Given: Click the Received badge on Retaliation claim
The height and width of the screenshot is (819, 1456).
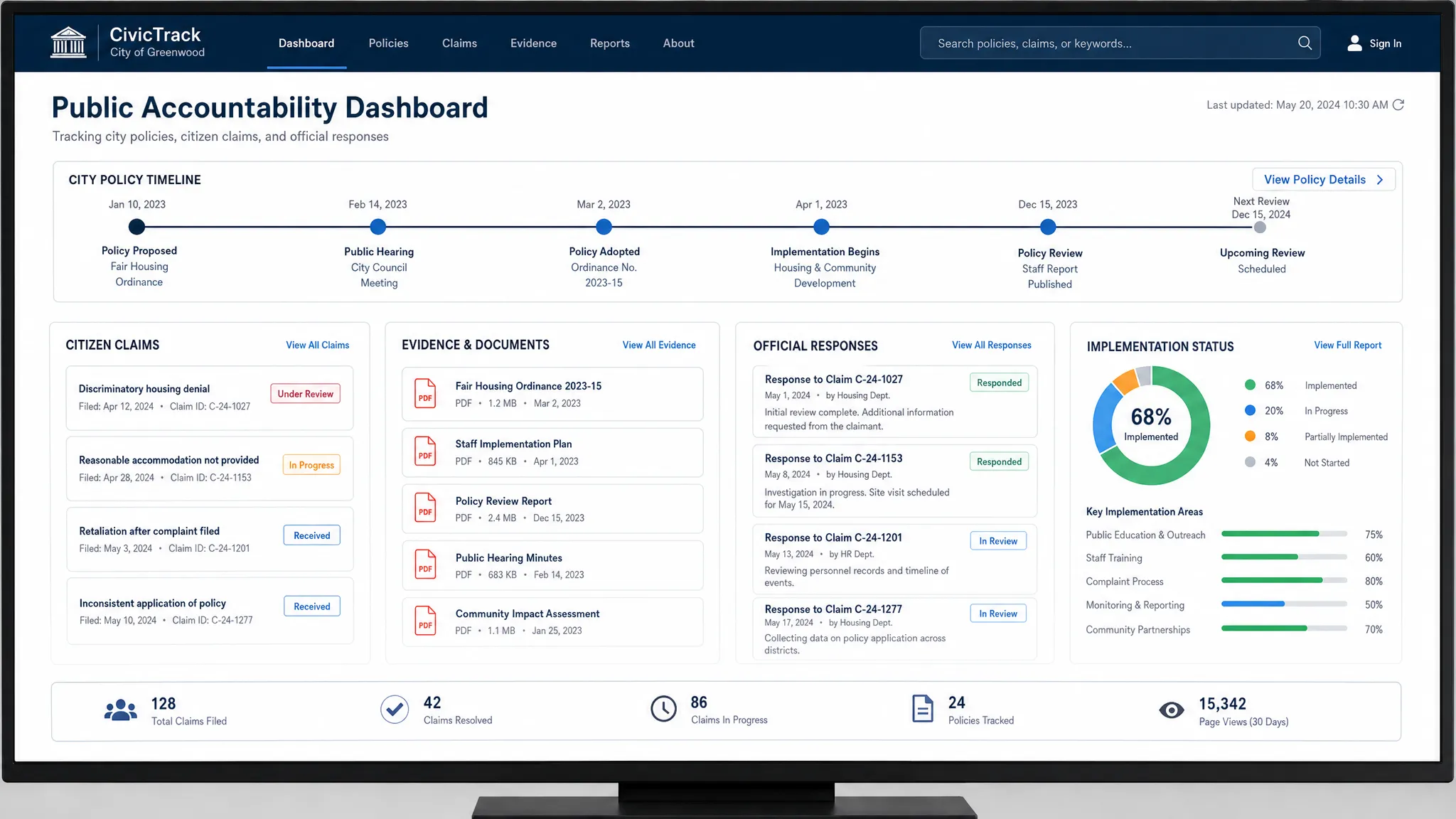Looking at the screenshot, I should pos(311,535).
